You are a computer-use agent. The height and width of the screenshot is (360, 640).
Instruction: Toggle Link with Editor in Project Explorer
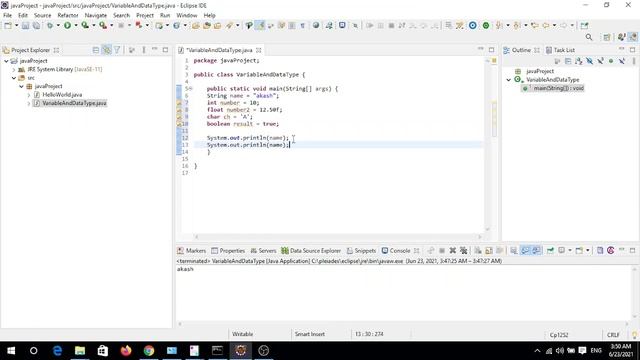[106, 50]
